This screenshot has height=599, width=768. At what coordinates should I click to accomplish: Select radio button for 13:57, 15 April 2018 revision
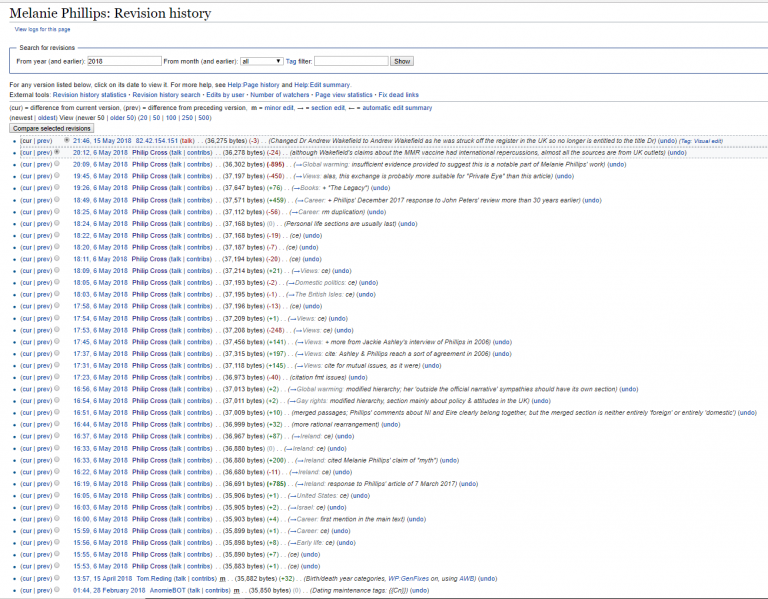click(58, 579)
